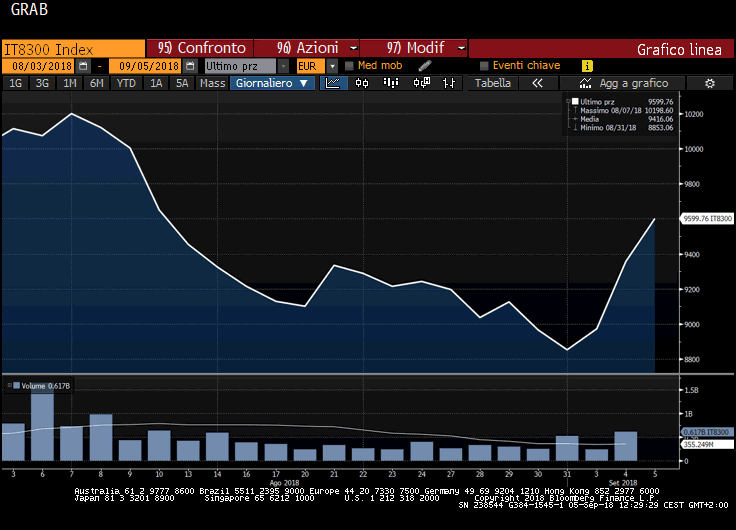Expand the Giornaliero period dropdown
Screen dimensions: 736x530
274,84
